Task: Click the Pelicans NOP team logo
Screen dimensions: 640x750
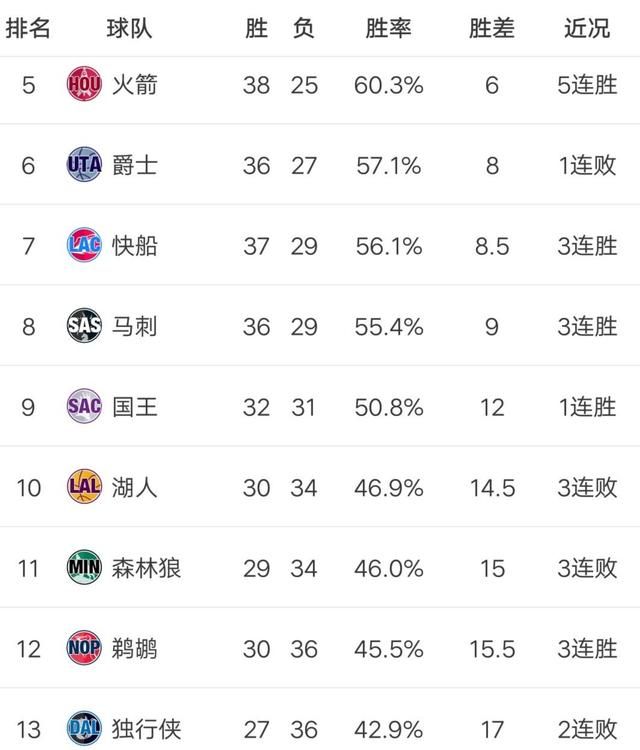Action: (84, 649)
